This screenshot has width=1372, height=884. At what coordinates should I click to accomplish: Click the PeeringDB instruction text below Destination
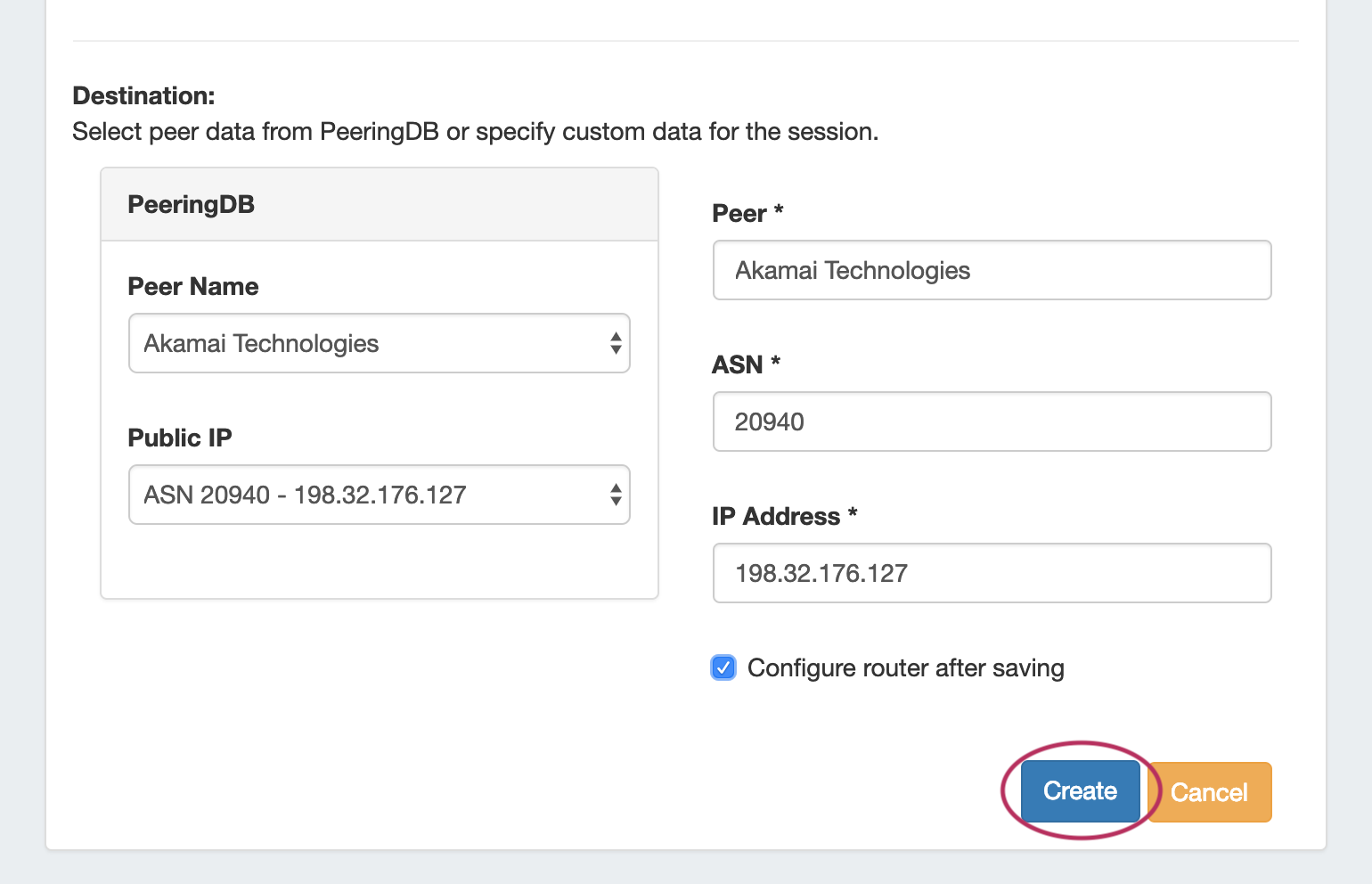pyautogui.click(x=475, y=132)
